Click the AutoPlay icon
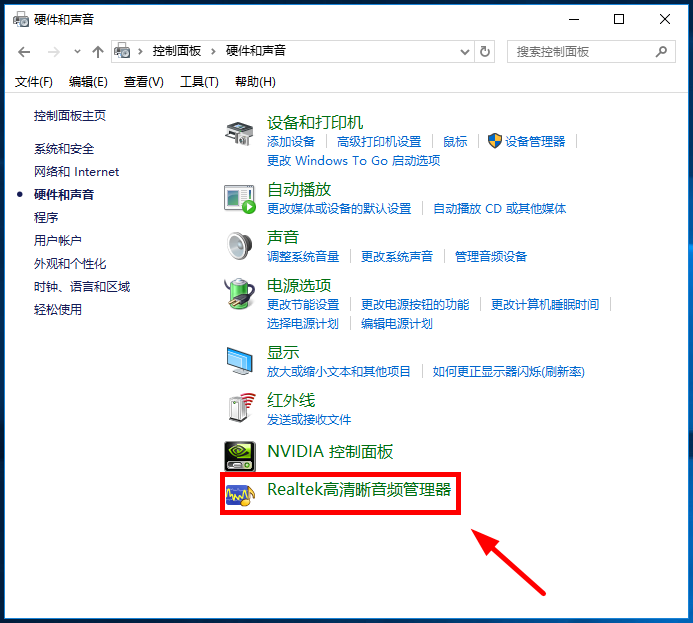 [240, 198]
